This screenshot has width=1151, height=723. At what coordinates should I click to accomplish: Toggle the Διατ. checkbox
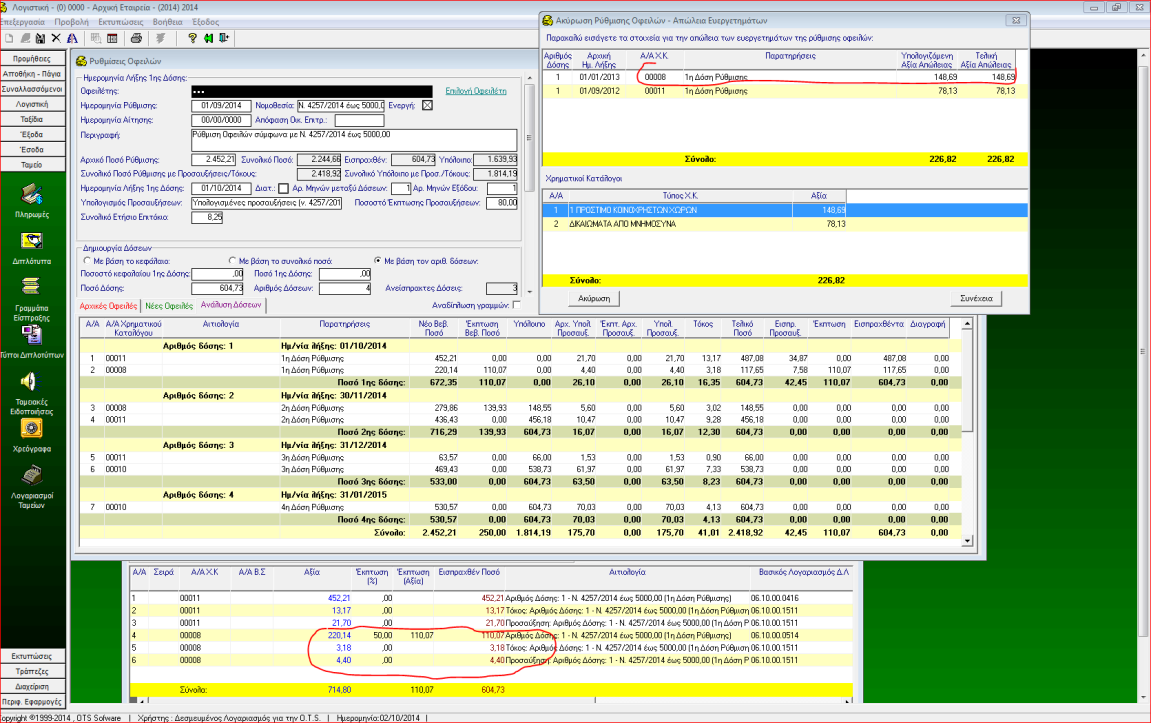pos(283,189)
